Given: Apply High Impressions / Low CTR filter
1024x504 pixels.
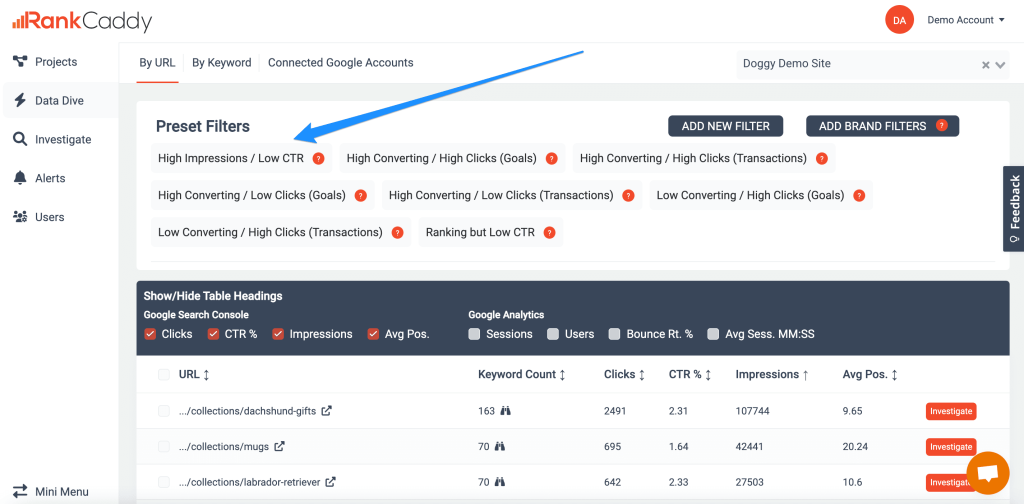Looking at the screenshot, I should coord(231,158).
